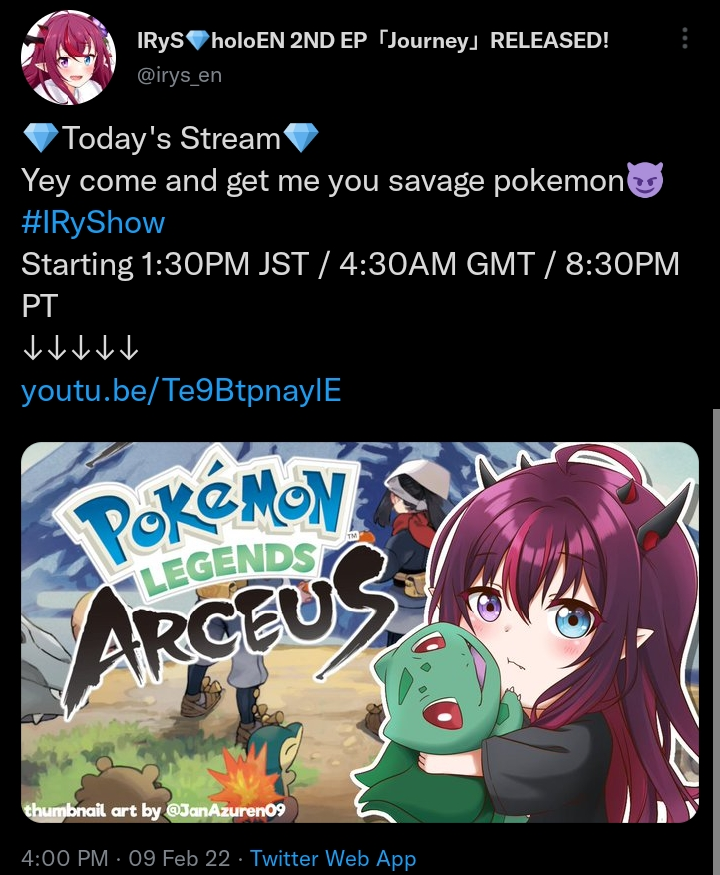Click the Twitter Web App source label
Image resolution: width=720 pixels, height=875 pixels.
(333, 858)
